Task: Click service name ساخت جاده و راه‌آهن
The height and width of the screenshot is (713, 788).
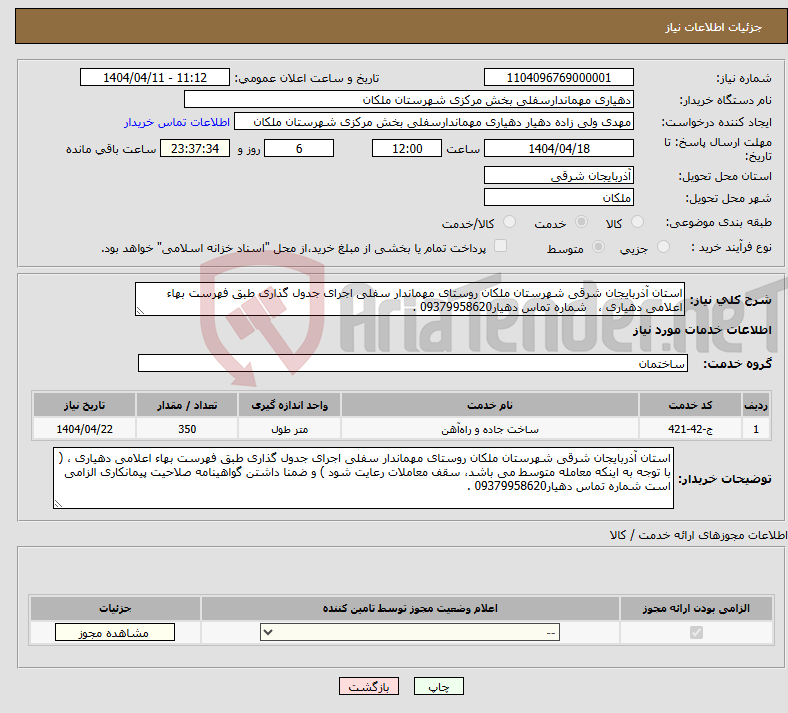Action: [x=490, y=429]
